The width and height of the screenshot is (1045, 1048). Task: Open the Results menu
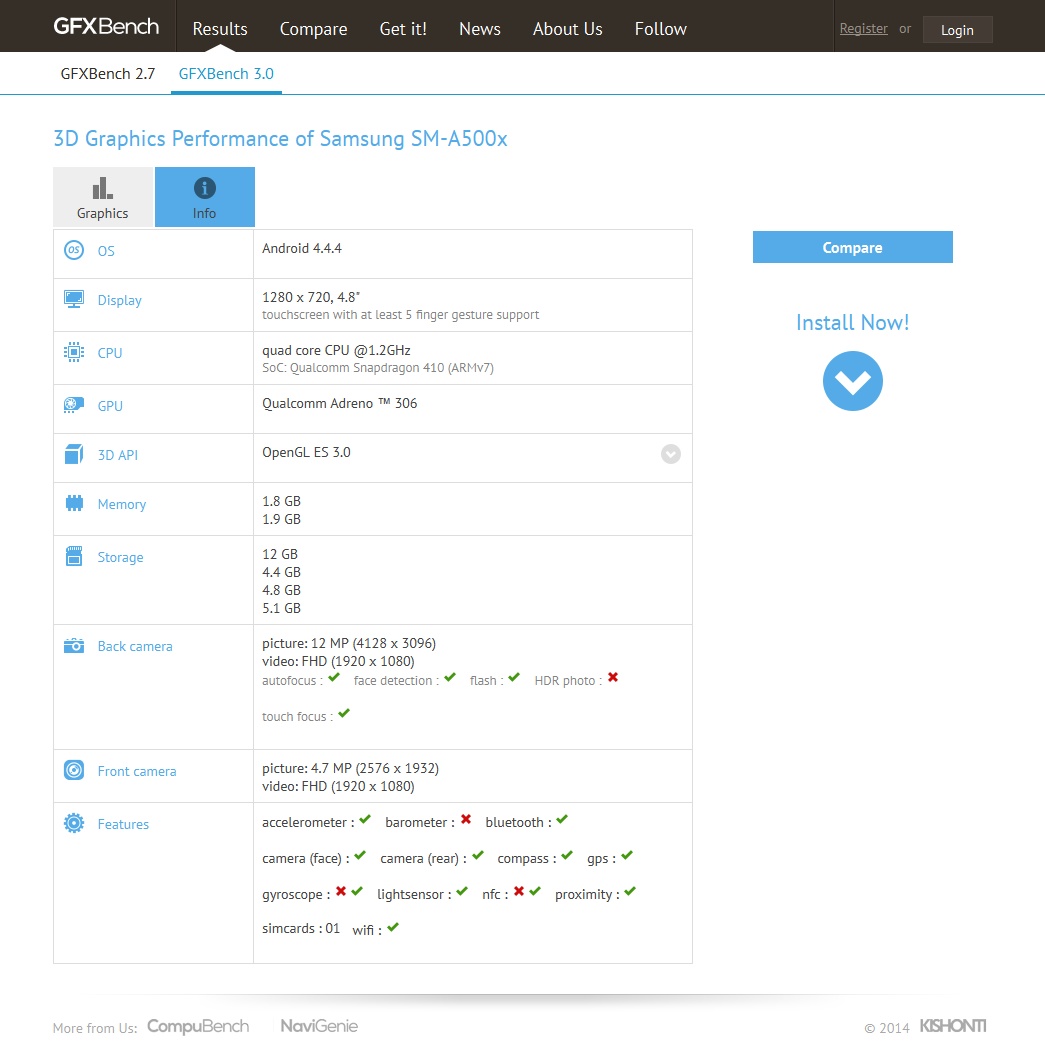pos(220,29)
